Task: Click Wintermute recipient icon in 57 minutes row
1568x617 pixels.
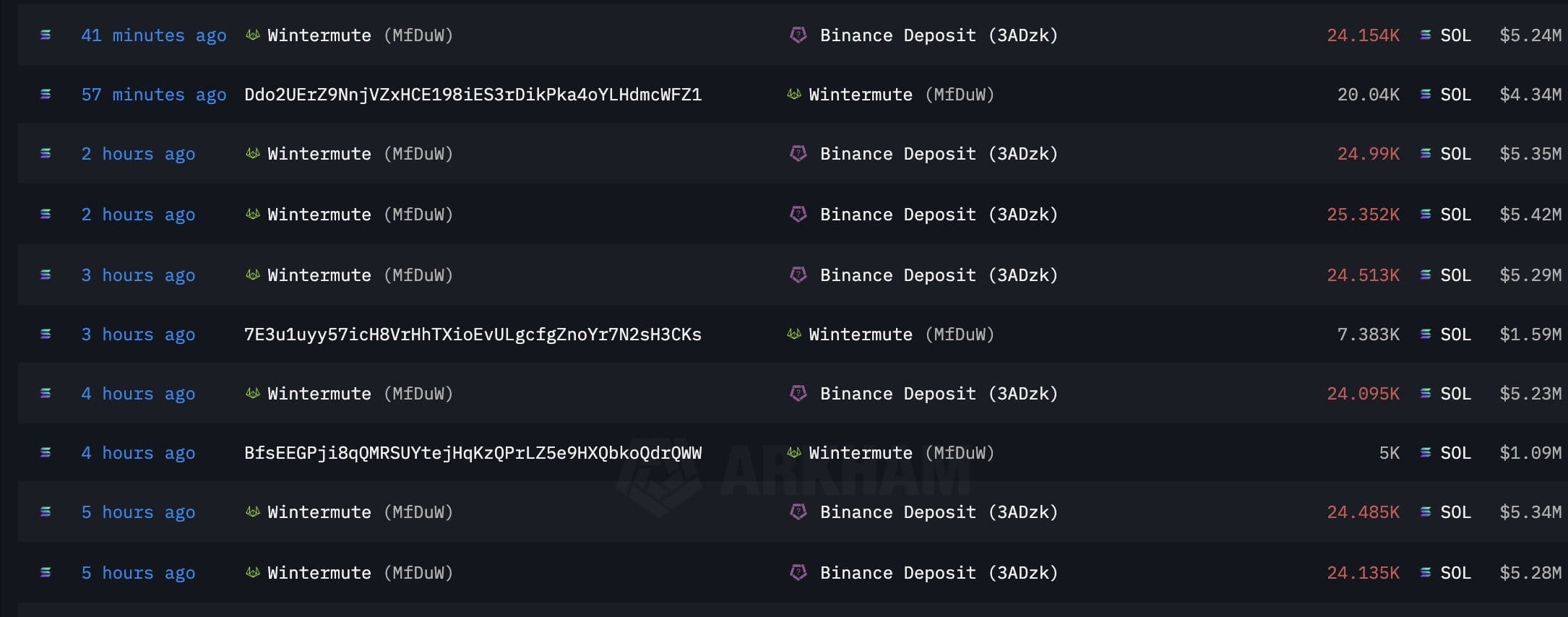Action: pos(793,94)
